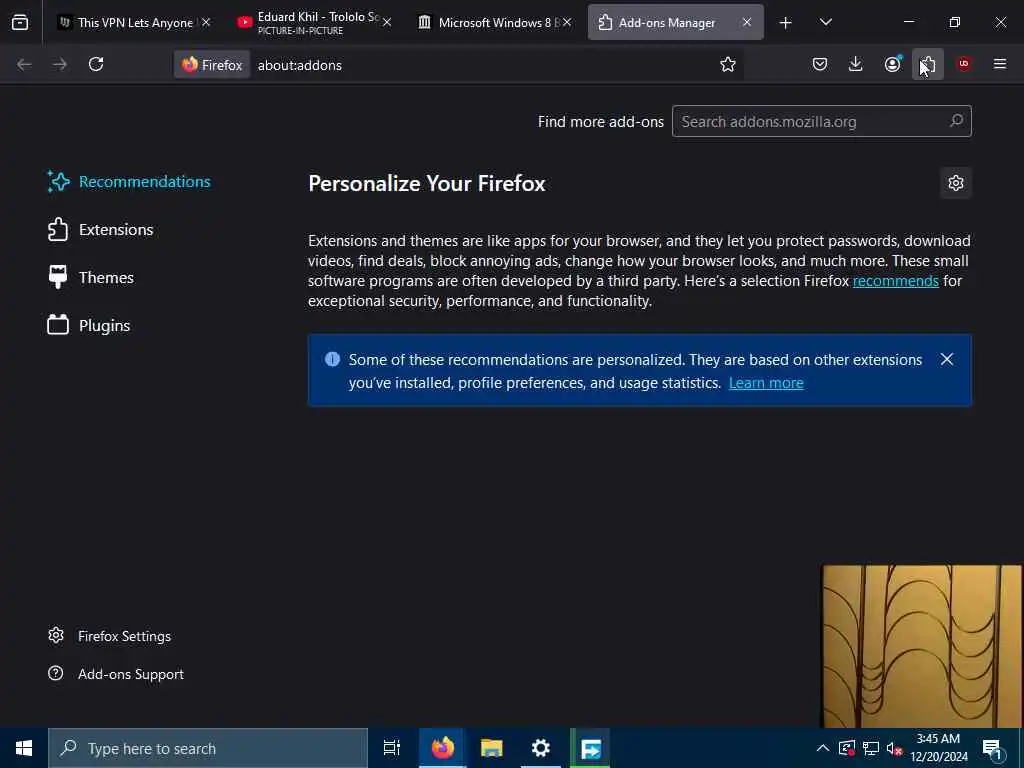The image size is (1024, 768).
Task: Show hidden system tray icons
Action: click(x=823, y=748)
